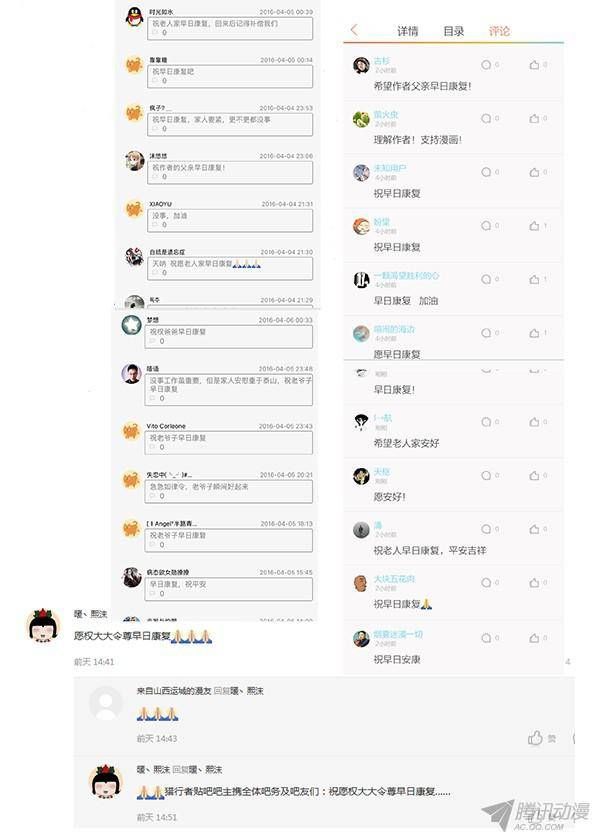Open QQ penguin avatar profile

click(134, 17)
